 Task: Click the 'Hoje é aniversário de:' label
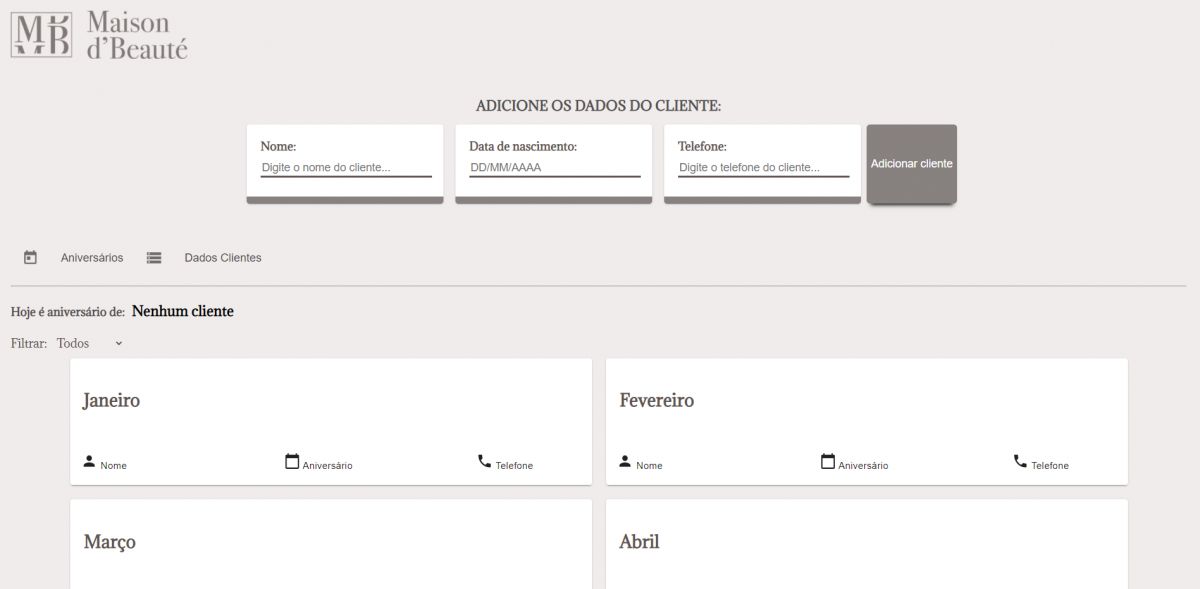point(68,312)
